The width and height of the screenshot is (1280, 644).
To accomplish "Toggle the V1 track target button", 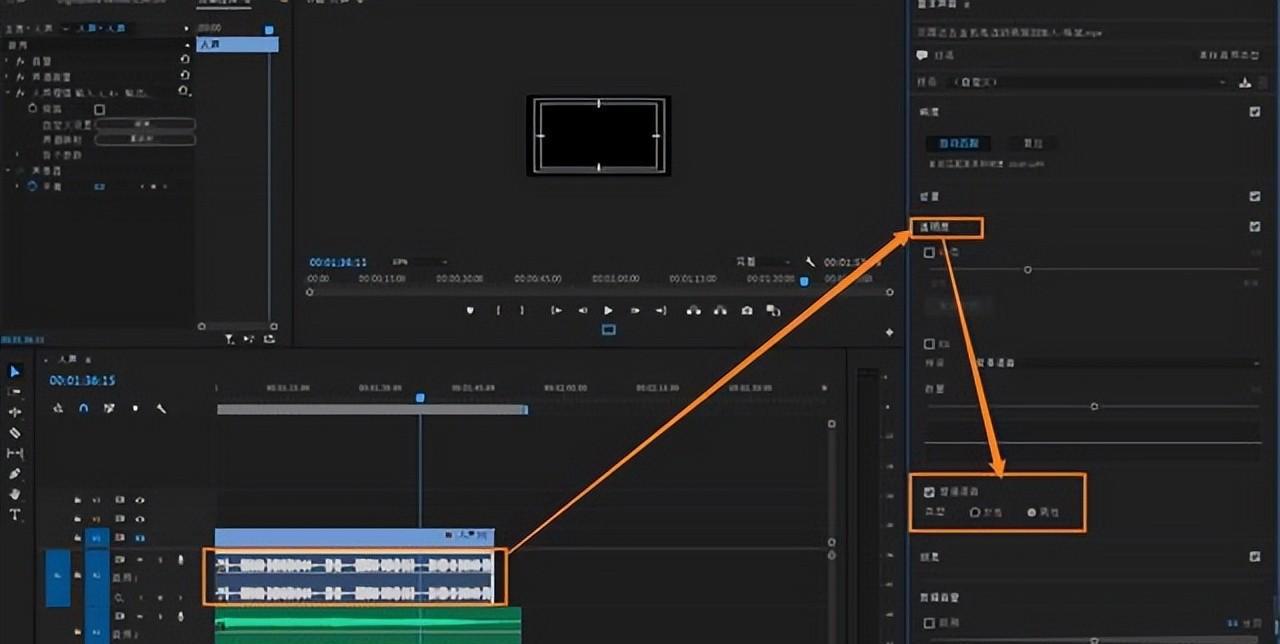I will pyautogui.click(x=97, y=538).
